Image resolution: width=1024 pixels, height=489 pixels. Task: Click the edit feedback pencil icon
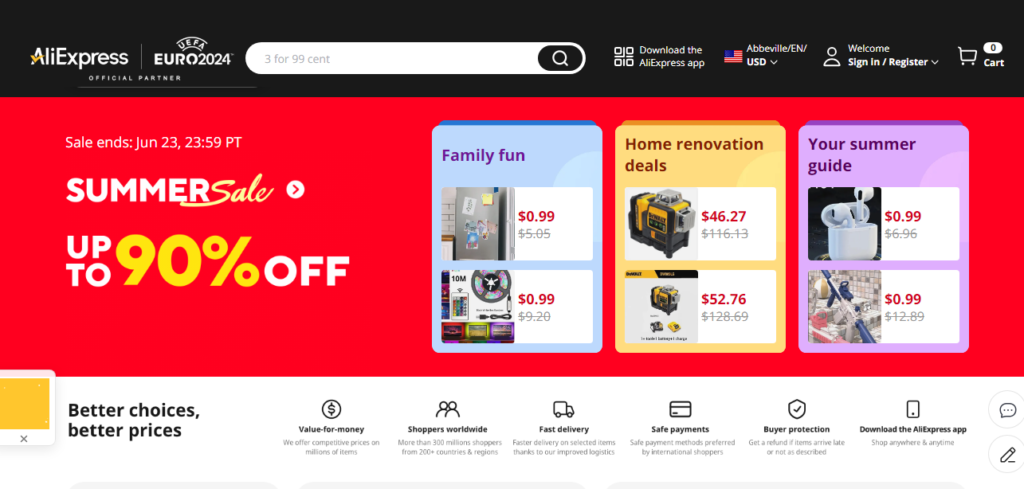1007,455
